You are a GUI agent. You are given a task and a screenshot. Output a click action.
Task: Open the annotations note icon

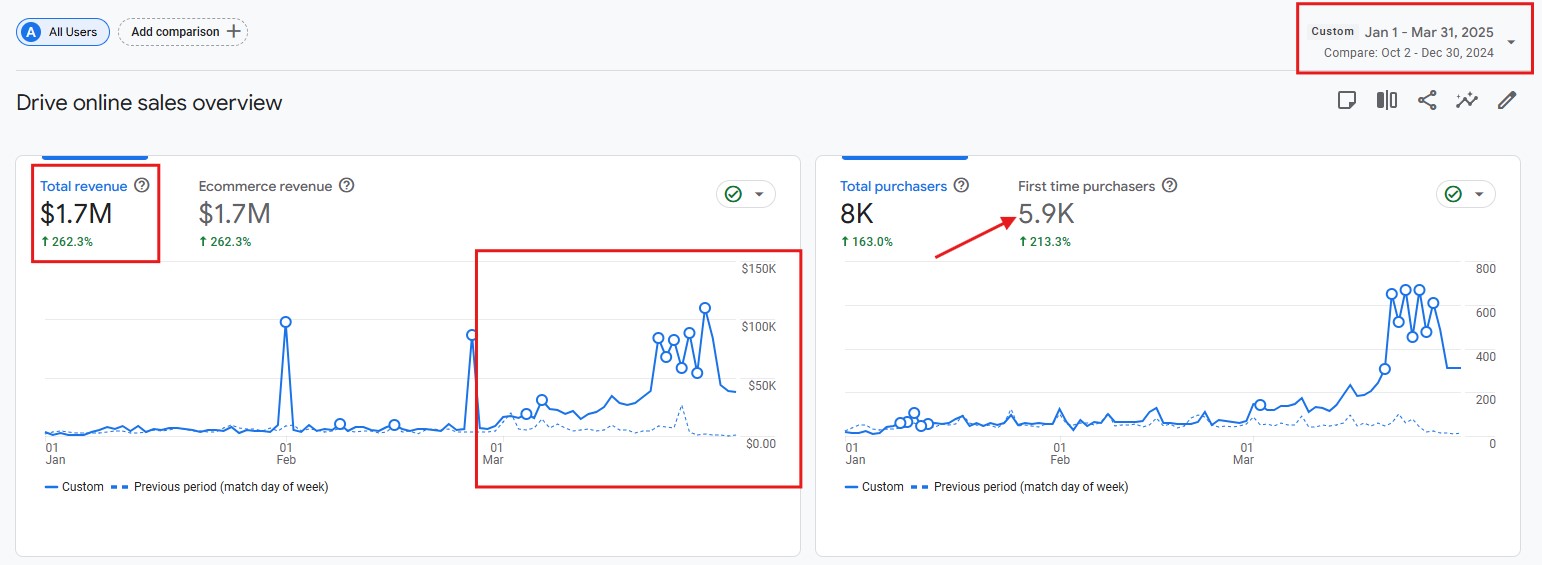click(x=1347, y=100)
